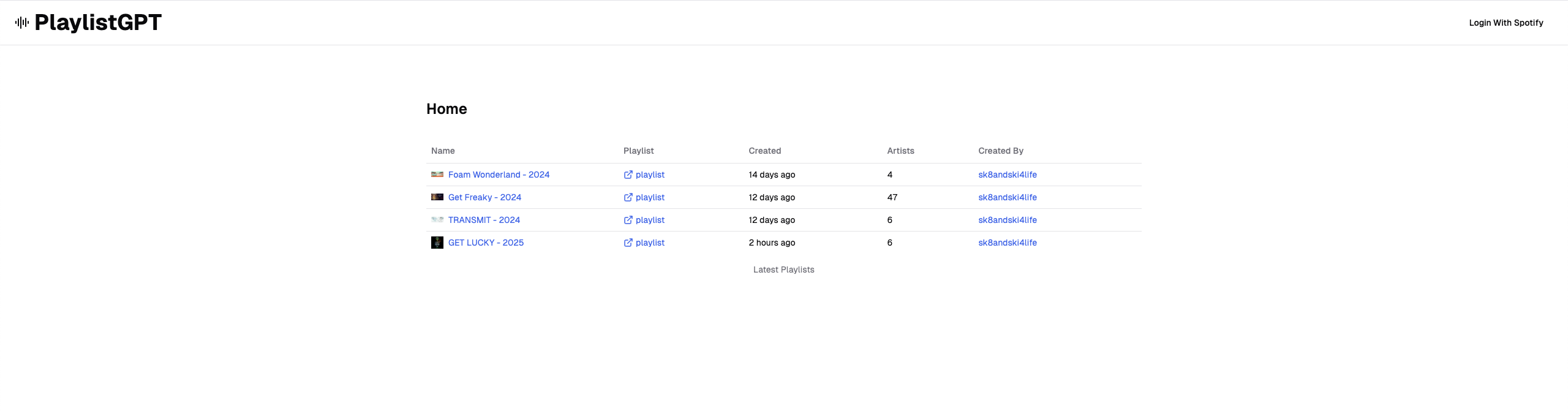Visit sk8andski4life profile in Foam Wonderland row

pos(1007,175)
